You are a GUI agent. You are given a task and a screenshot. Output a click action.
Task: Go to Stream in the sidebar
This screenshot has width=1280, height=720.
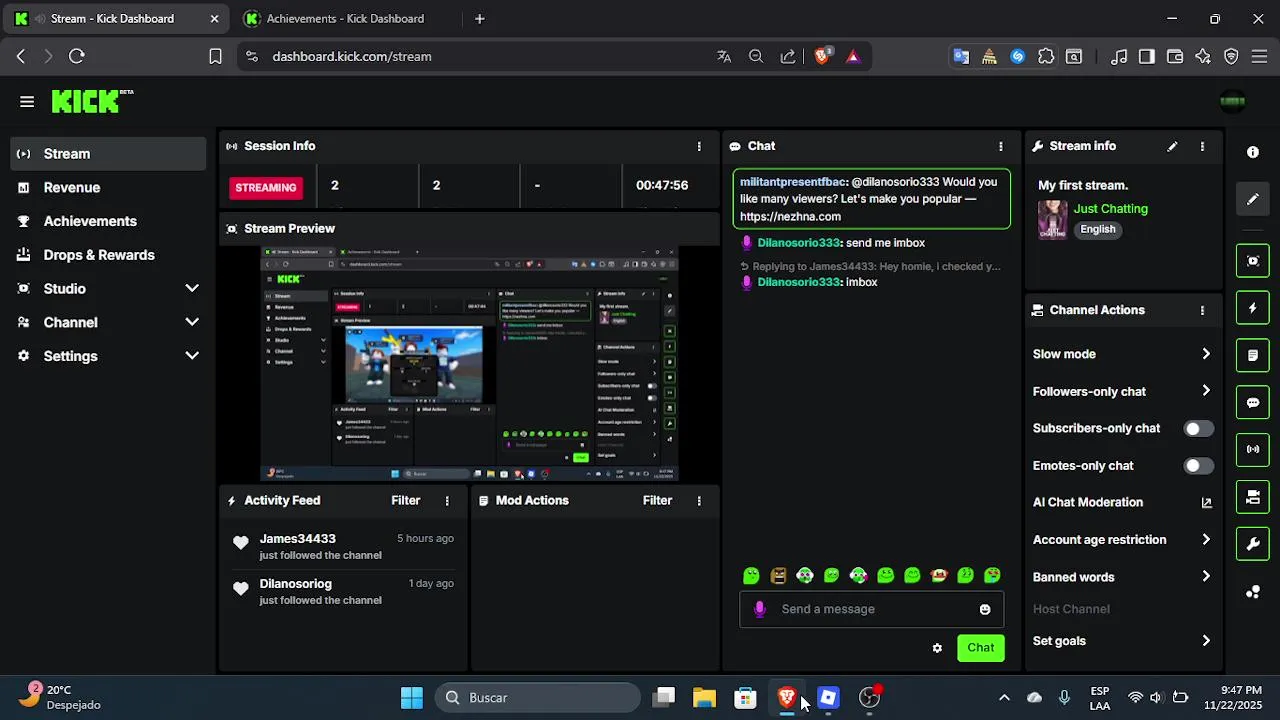click(108, 154)
